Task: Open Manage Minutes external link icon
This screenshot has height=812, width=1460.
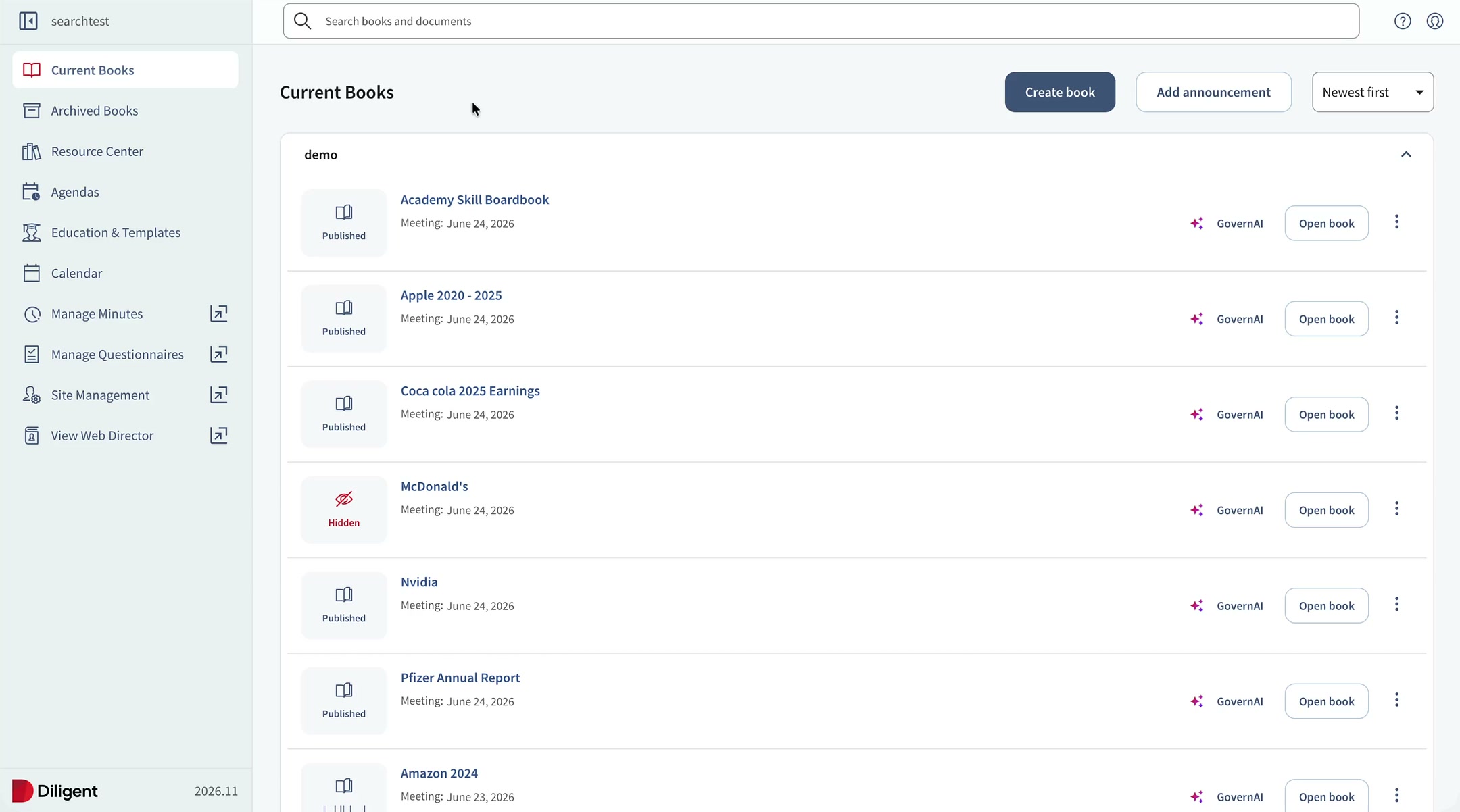Action: (218, 313)
